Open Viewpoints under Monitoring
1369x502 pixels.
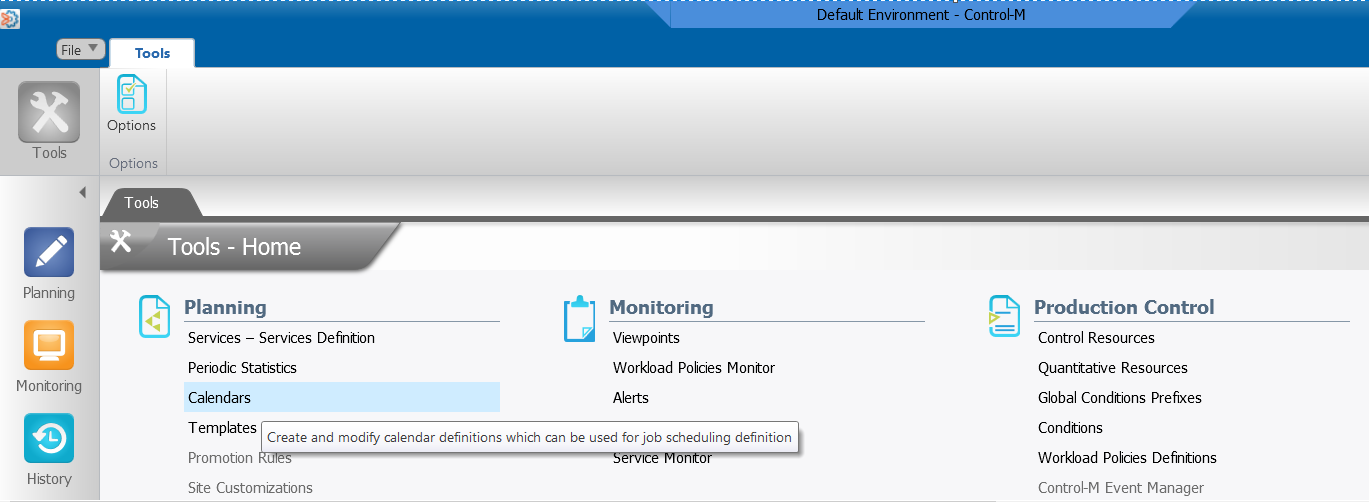[646, 338]
